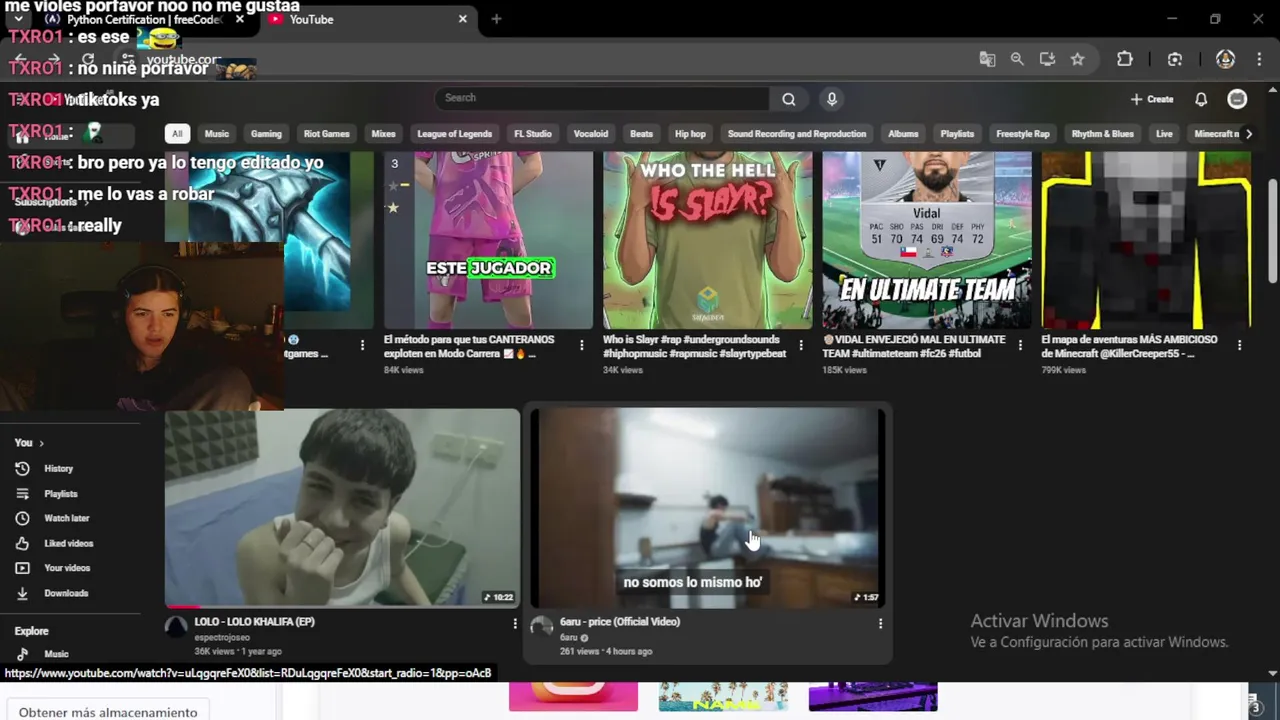The height and width of the screenshot is (720, 1280).
Task: Select the FL Studio filter chip
Action: pos(533,134)
